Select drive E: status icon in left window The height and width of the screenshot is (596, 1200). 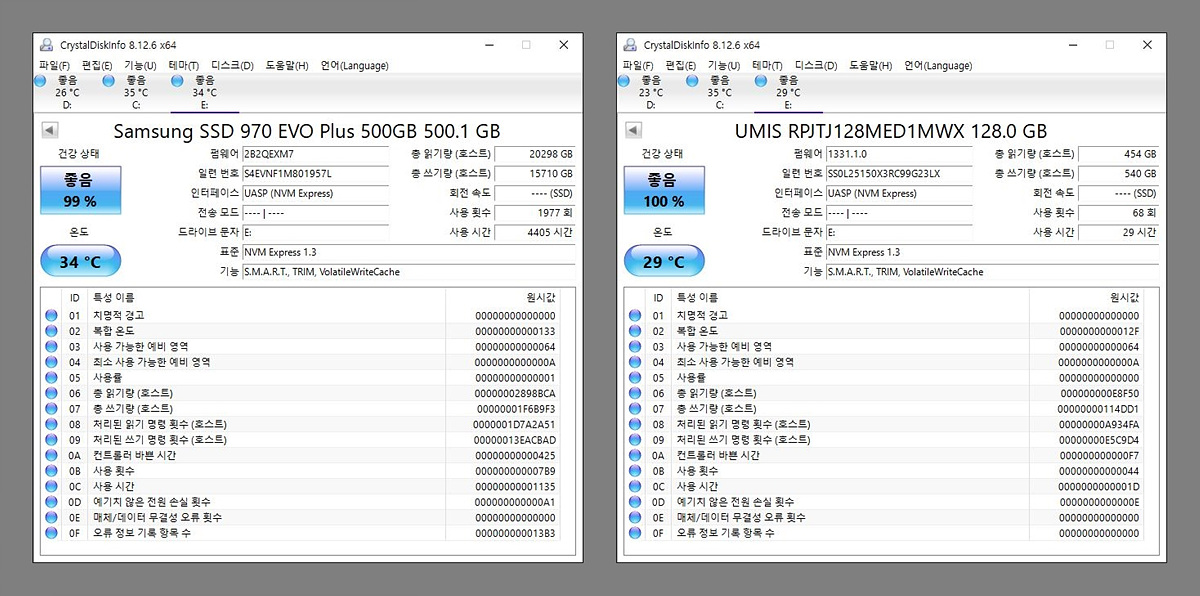177,80
